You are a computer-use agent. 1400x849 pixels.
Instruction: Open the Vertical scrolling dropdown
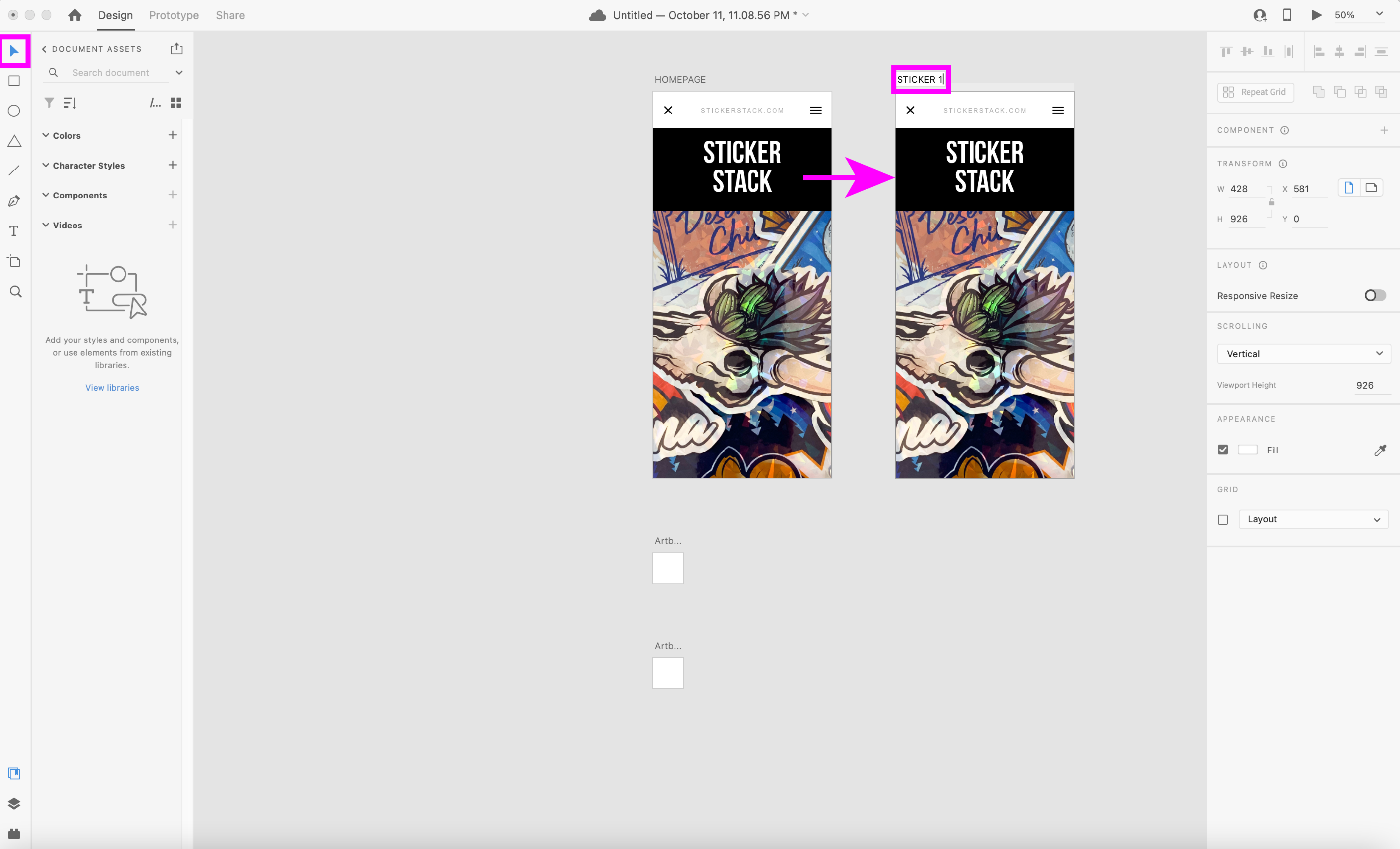point(1303,353)
